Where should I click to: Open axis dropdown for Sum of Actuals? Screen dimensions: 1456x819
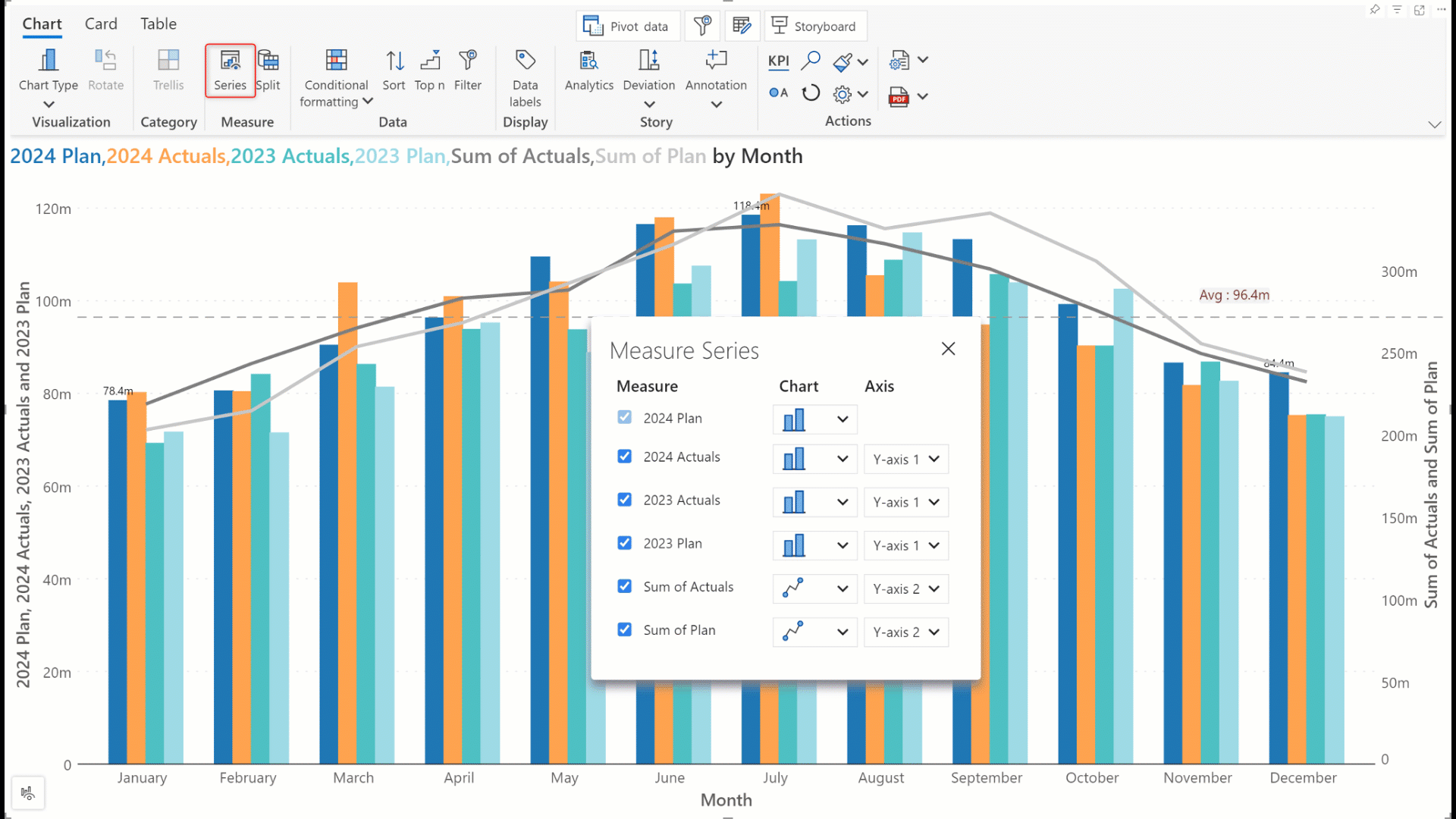[x=905, y=588]
